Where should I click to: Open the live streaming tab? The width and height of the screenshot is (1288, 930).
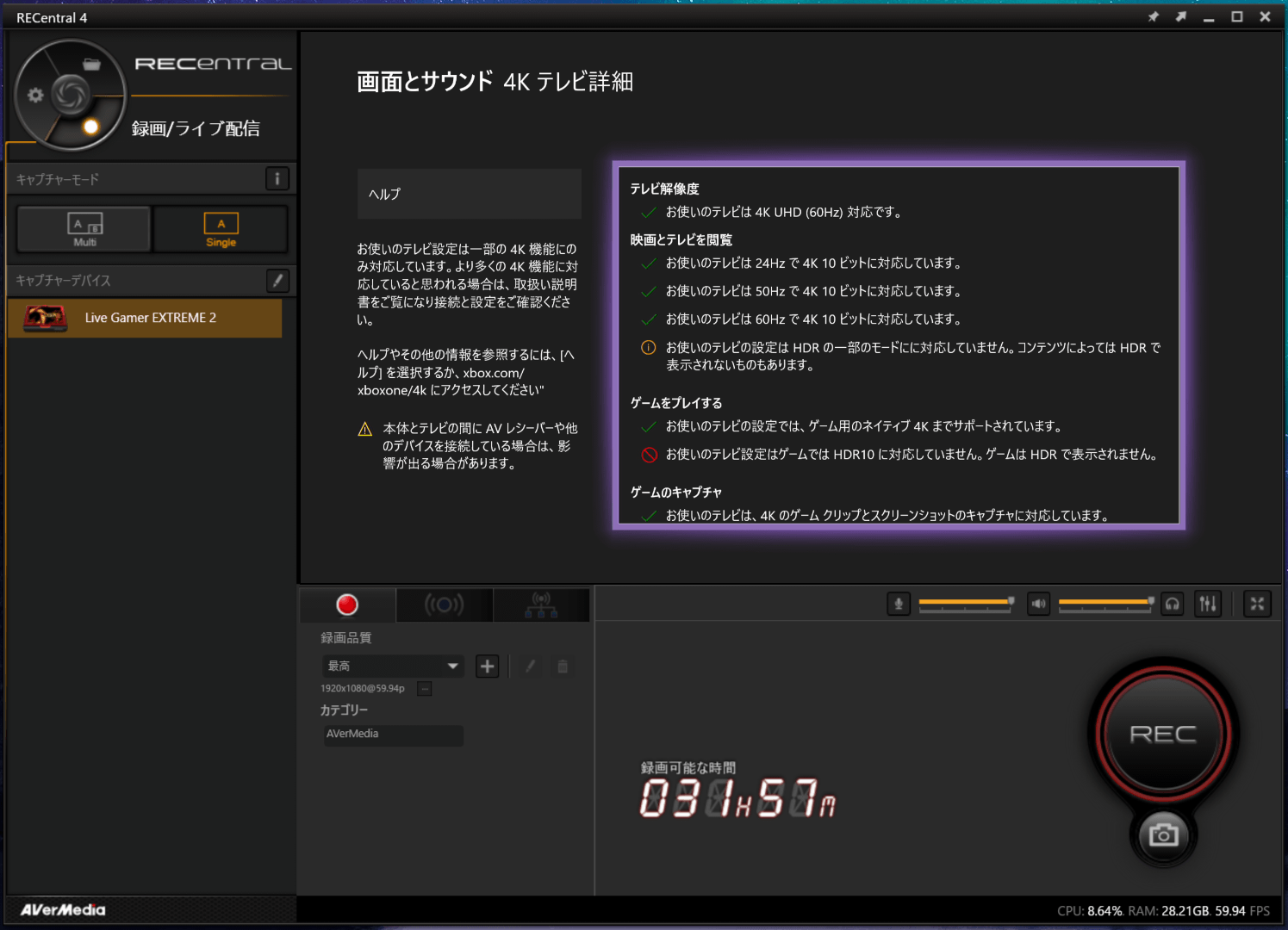click(444, 604)
